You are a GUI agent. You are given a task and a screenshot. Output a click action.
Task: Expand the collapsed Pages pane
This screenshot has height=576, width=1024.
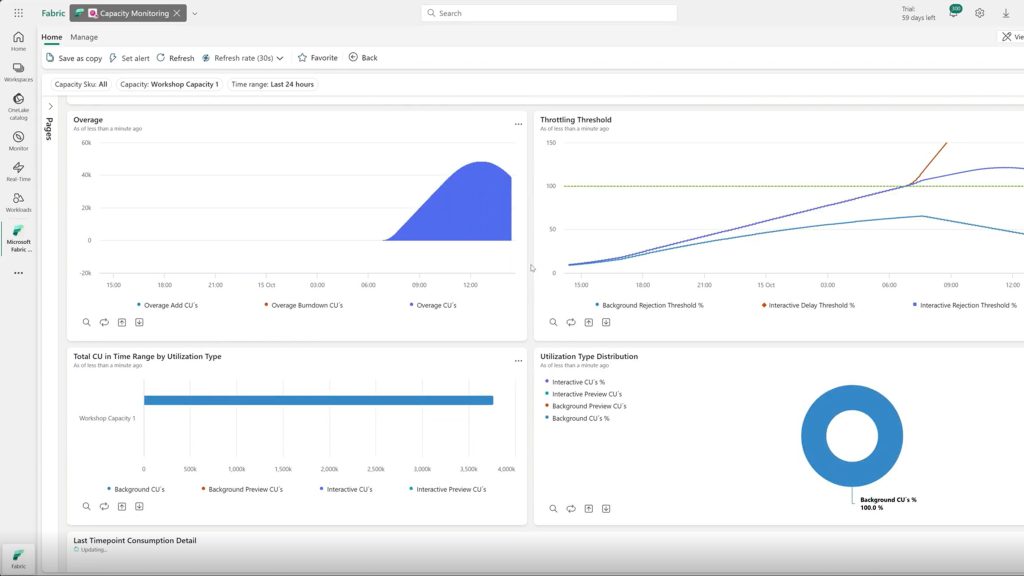coord(50,106)
